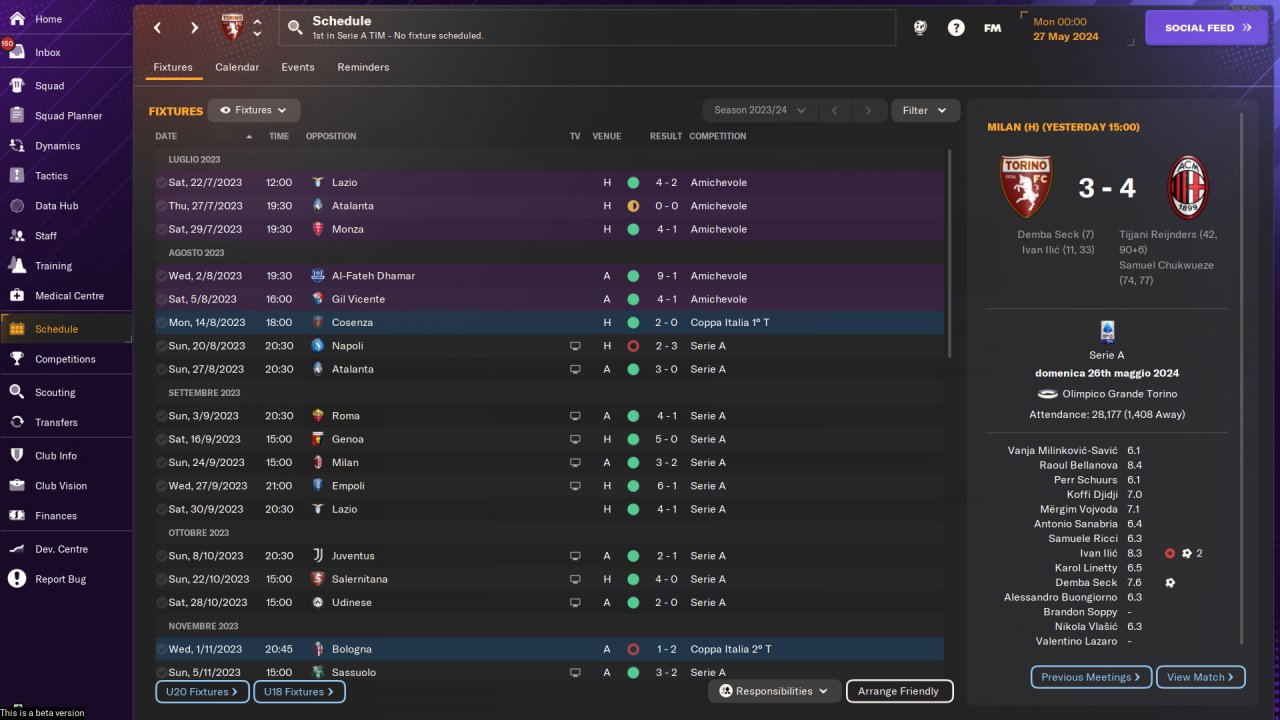The width and height of the screenshot is (1280, 720).
Task: Toggle the checkmark on Al-Fateh Dhamar row
Action: click(161, 276)
